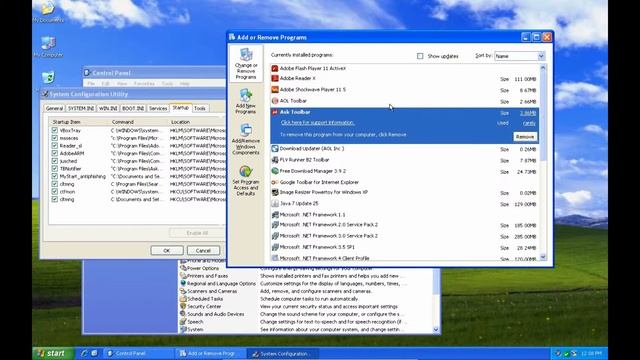The image size is (640, 360).
Task: Click Control Panel list scroll down arrow
Action: coord(436,330)
